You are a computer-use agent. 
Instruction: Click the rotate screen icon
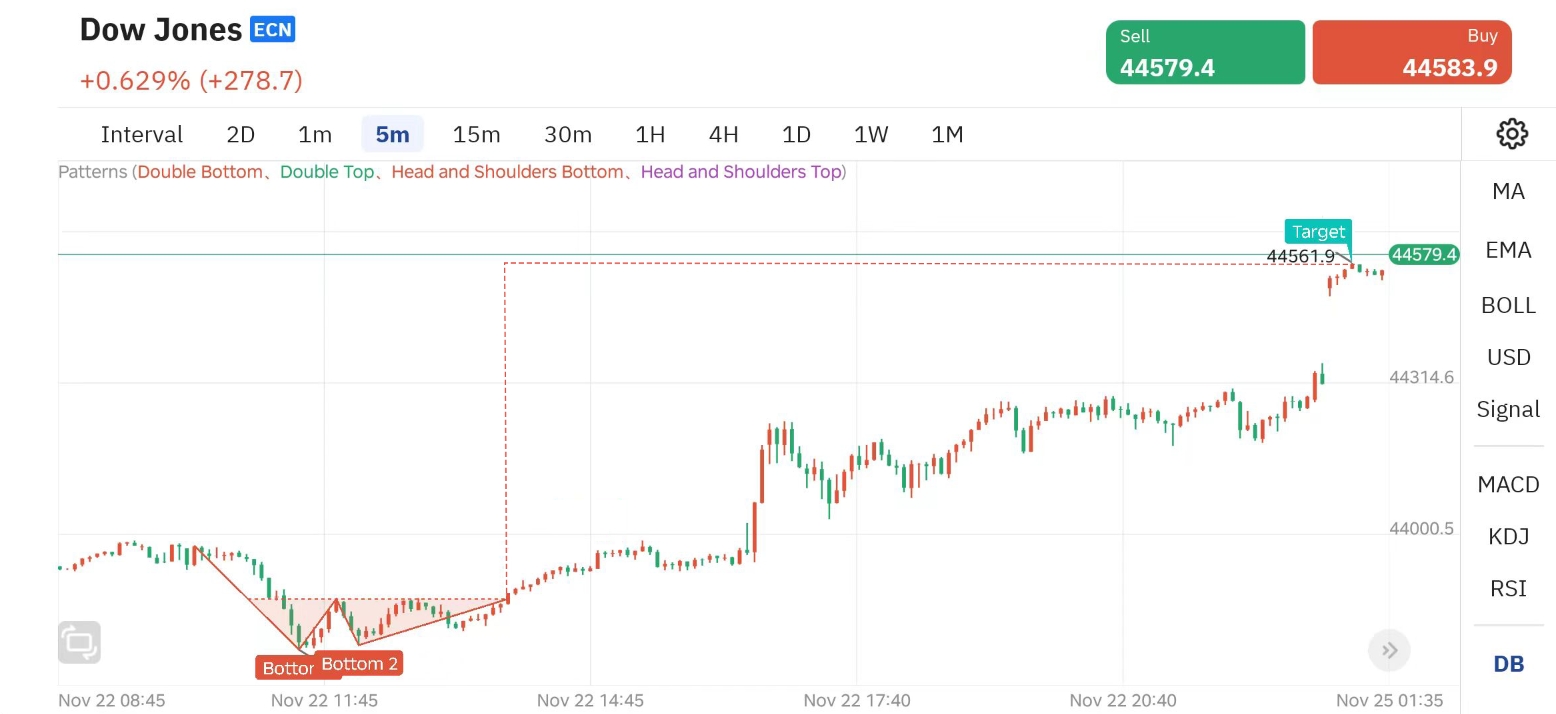(x=80, y=642)
